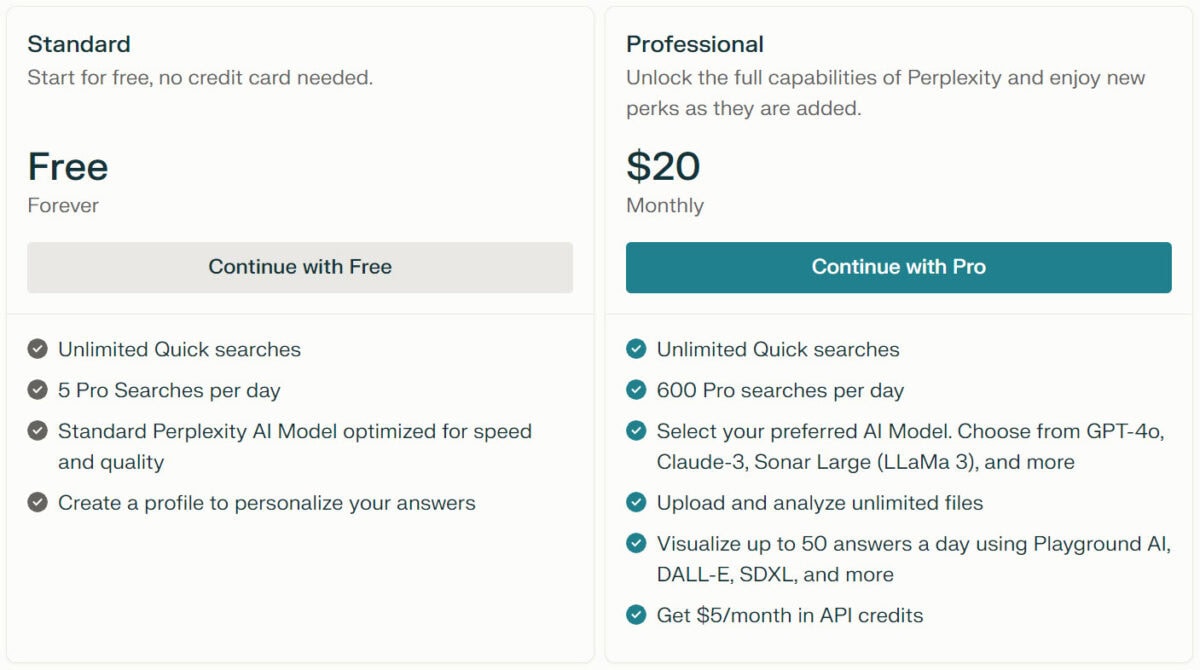Select the Professional plan heading

click(x=695, y=44)
